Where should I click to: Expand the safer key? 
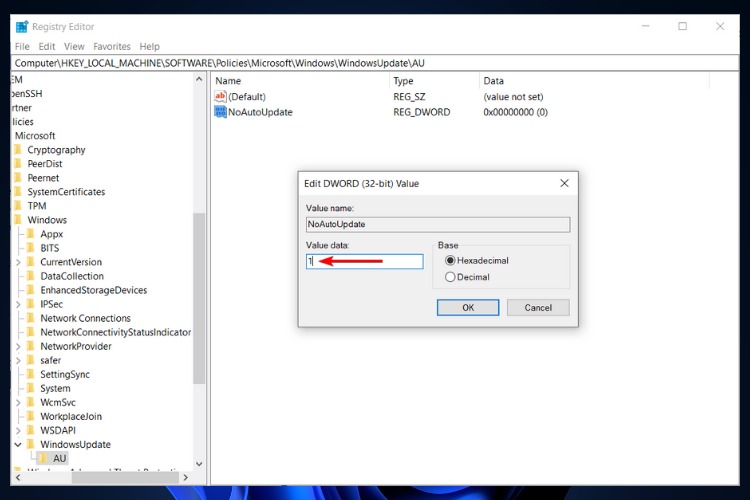coord(18,360)
